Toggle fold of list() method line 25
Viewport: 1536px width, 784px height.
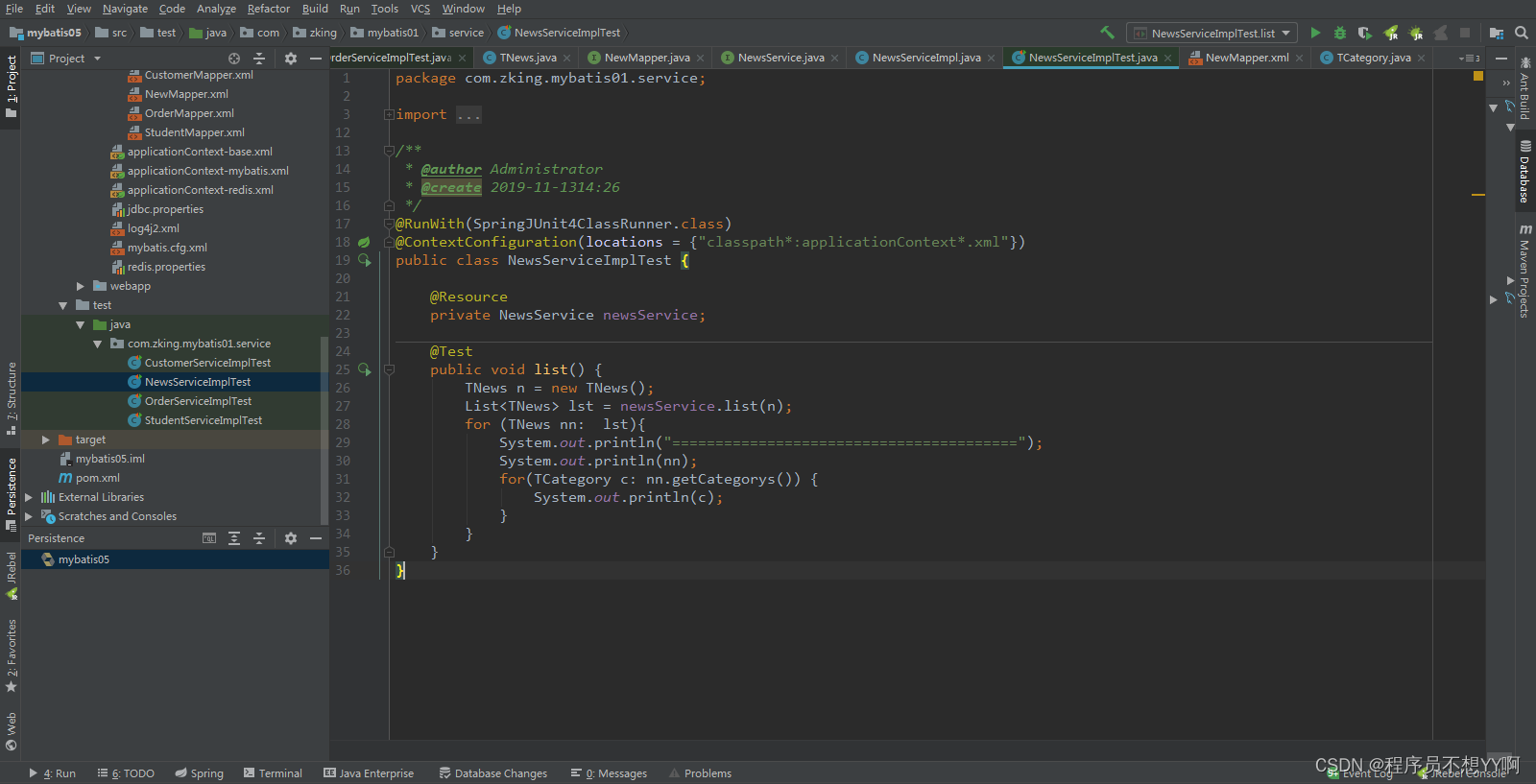(389, 369)
